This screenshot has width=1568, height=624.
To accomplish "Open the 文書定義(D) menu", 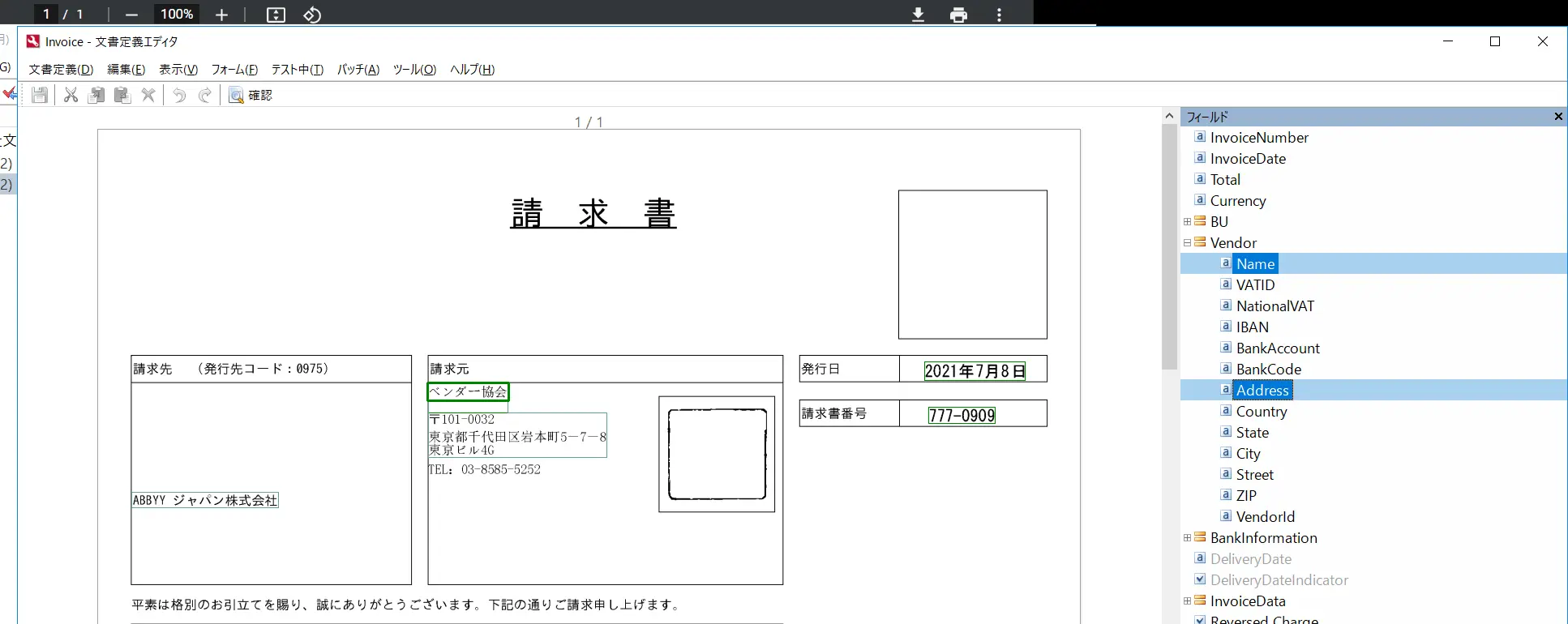I will pos(61,70).
